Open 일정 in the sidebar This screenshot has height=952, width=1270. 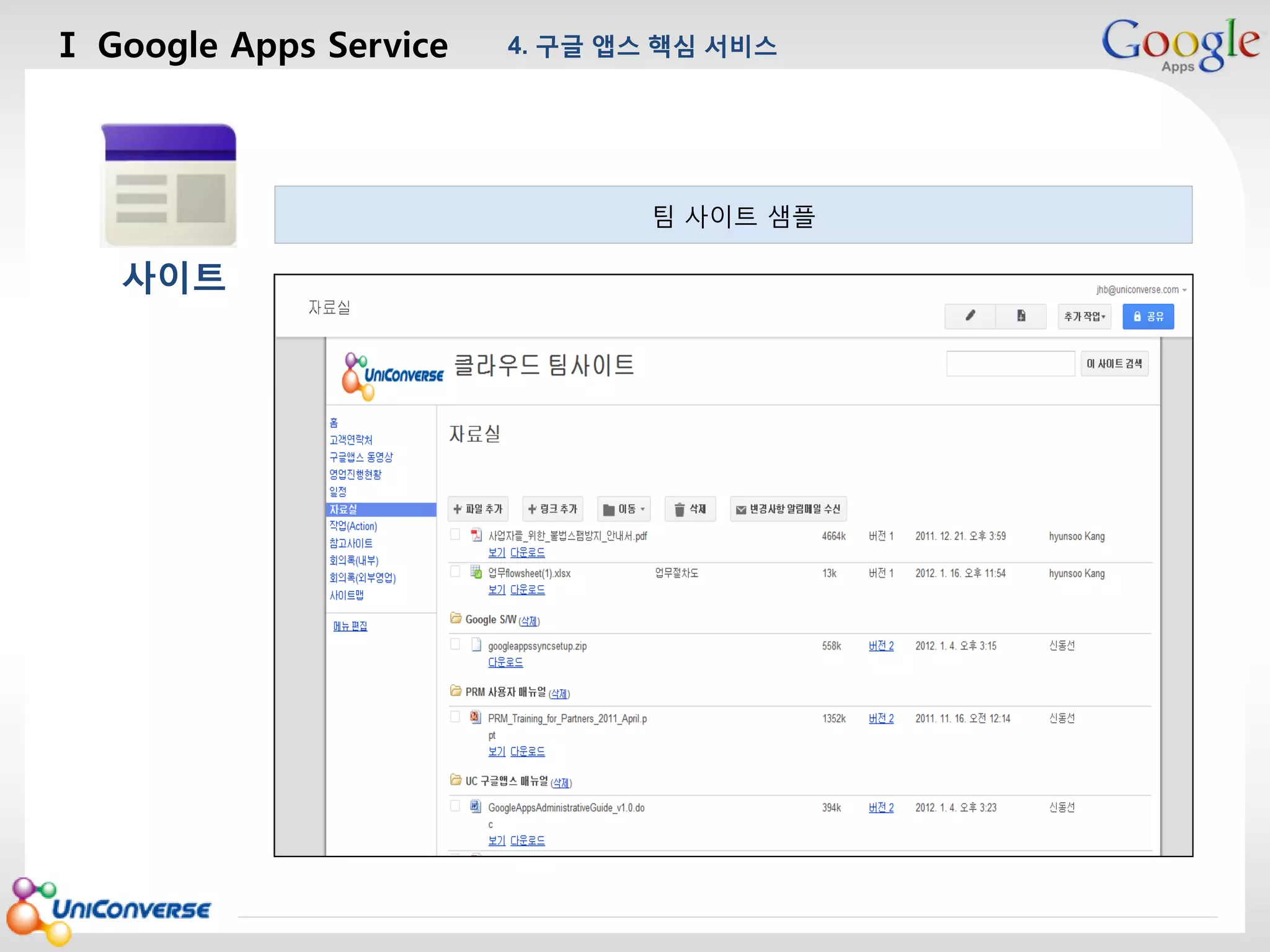pyautogui.click(x=338, y=491)
